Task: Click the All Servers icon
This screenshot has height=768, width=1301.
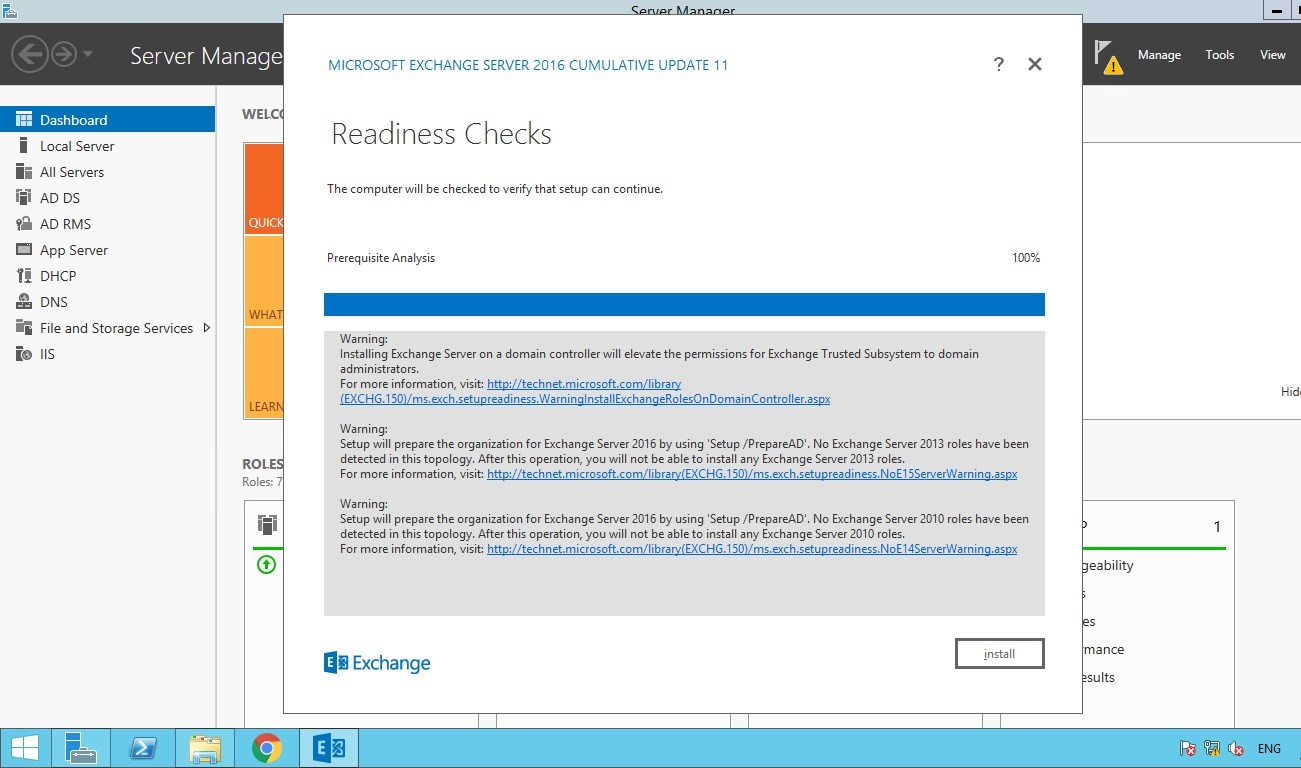Action: pyautogui.click(x=23, y=172)
